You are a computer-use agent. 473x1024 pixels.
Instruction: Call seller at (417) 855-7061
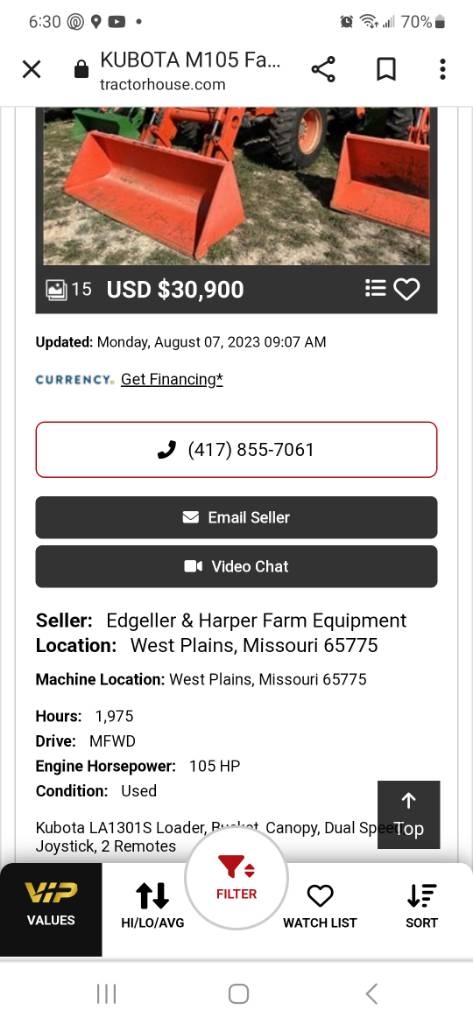236,449
